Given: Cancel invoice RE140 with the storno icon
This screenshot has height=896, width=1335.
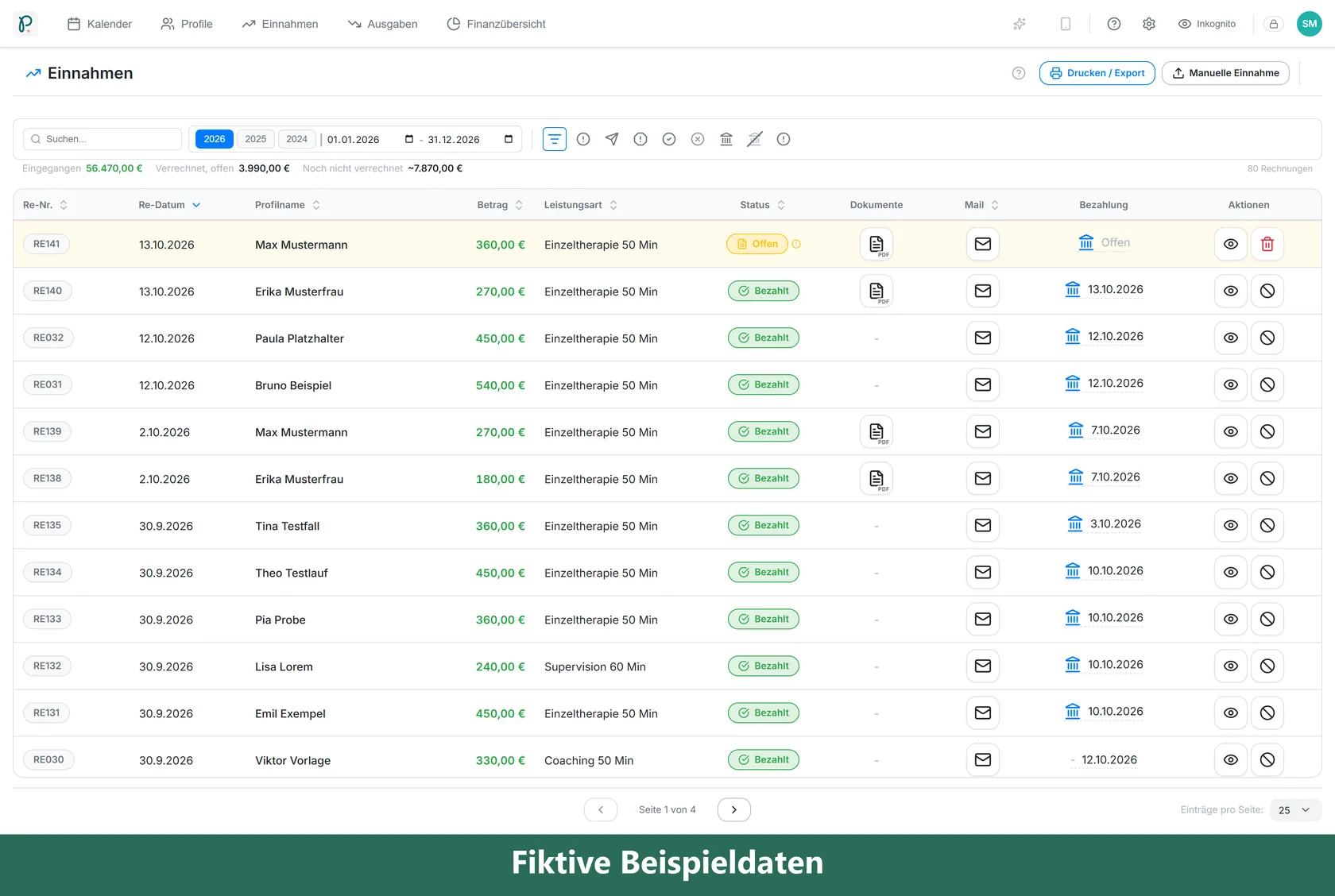Looking at the screenshot, I should coord(1267,291).
